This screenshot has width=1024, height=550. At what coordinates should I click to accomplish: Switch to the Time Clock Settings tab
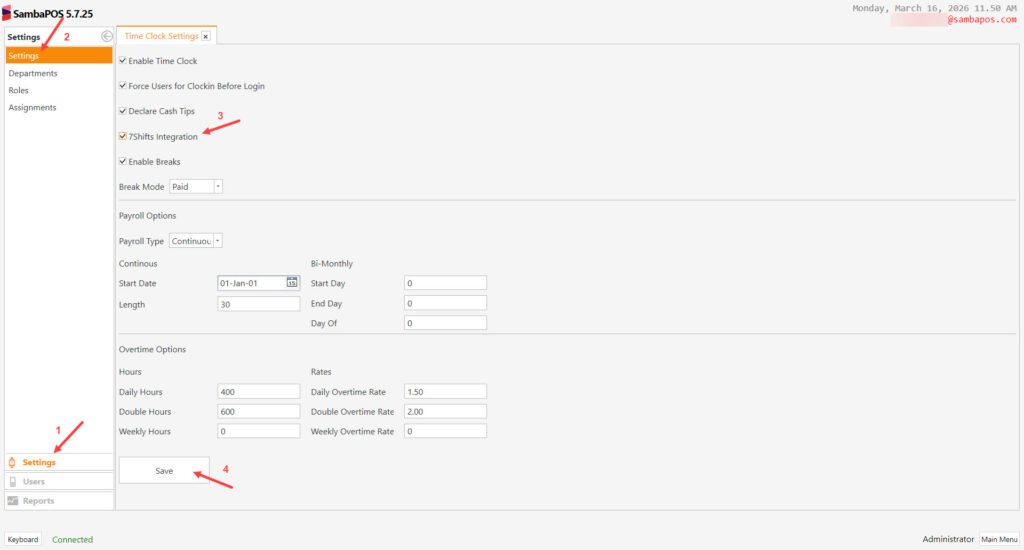(x=161, y=36)
